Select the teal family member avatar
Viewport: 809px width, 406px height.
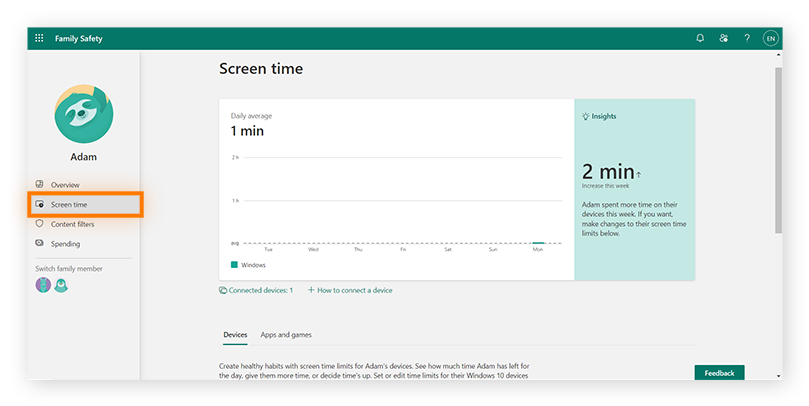pos(61,285)
